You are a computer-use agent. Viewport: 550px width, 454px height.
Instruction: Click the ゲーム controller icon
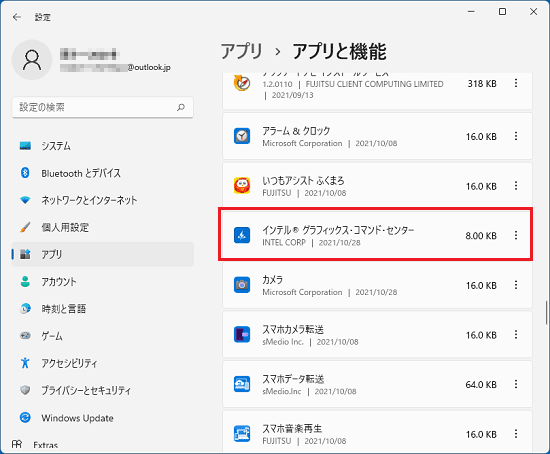tap(25, 336)
